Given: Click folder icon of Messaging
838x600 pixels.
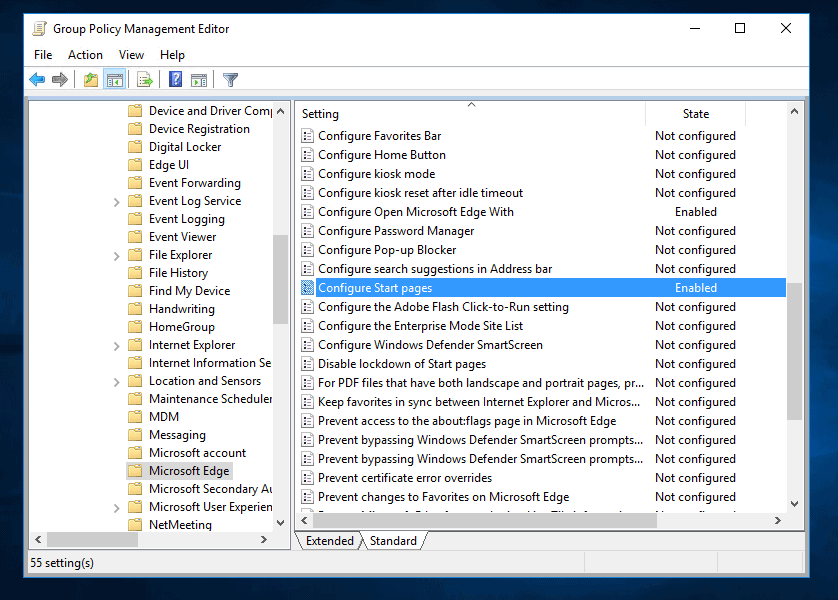Looking at the screenshot, I should 135,434.
